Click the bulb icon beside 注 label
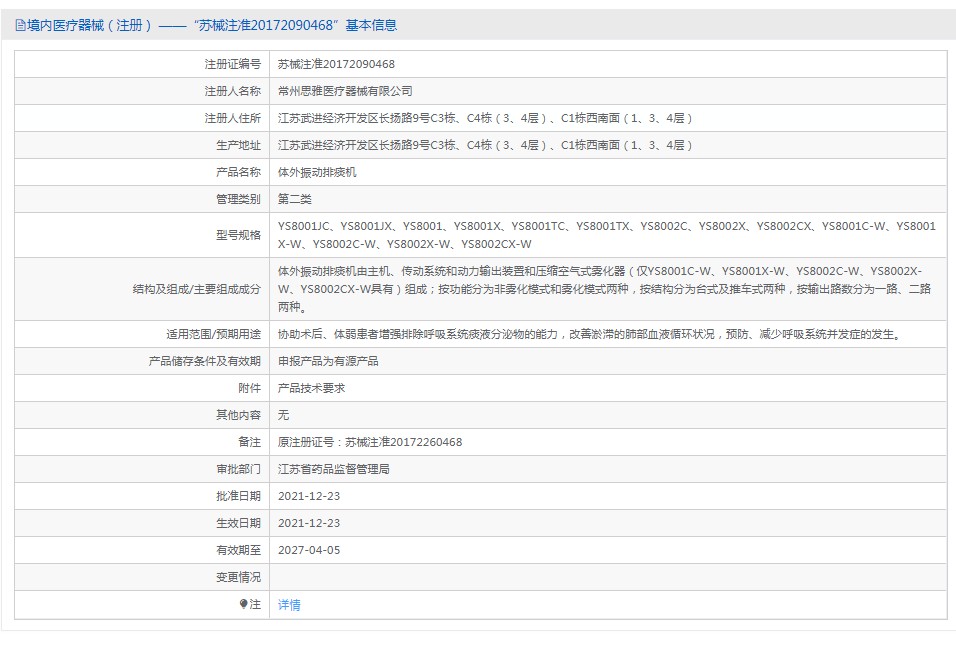This screenshot has width=956, height=647. coord(243,604)
